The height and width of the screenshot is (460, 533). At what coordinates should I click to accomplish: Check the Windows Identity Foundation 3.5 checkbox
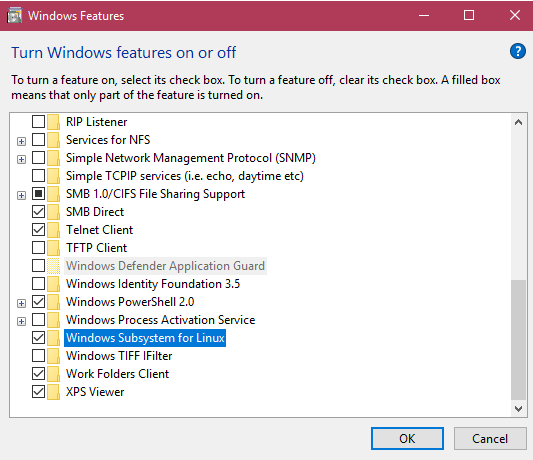click(38, 284)
